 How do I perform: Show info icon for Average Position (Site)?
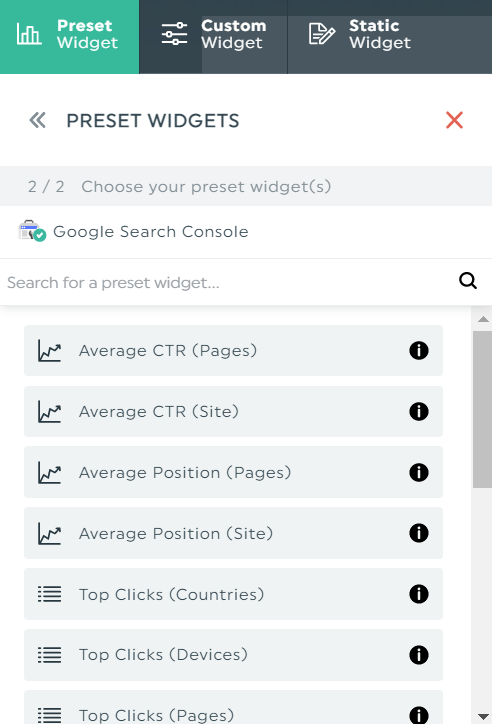pyautogui.click(x=419, y=533)
